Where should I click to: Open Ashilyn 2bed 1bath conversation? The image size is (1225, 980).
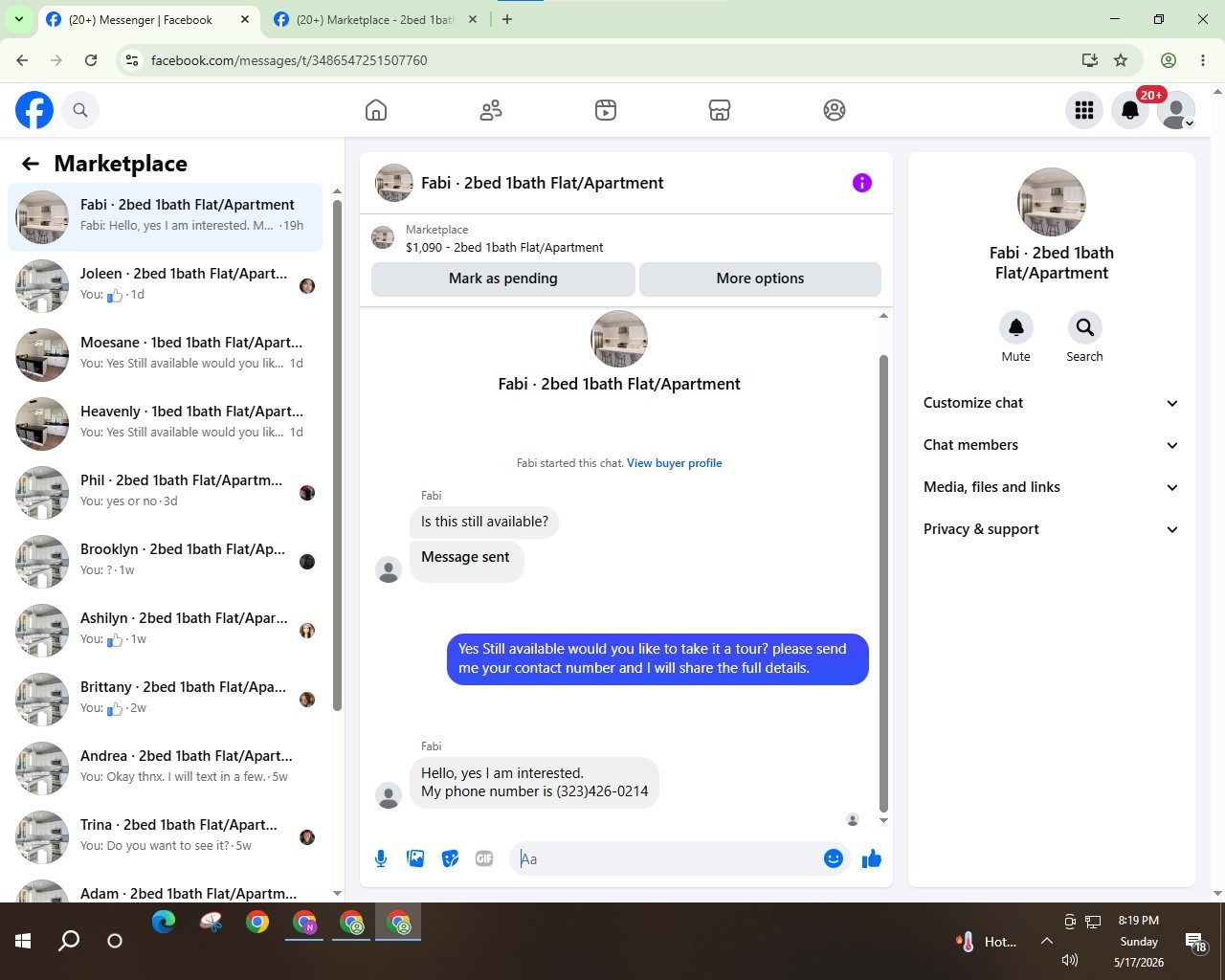[166, 630]
